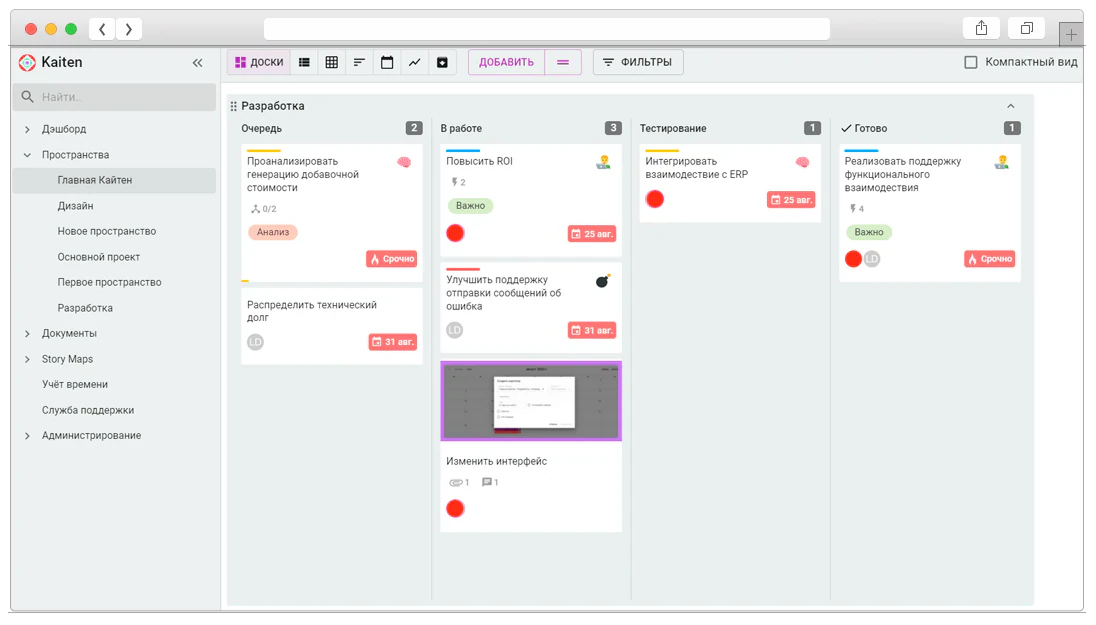Screen dimensions: 1096x625
Task: Open the menu next to ДОБАВИТЬ button
Action: tap(563, 62)
